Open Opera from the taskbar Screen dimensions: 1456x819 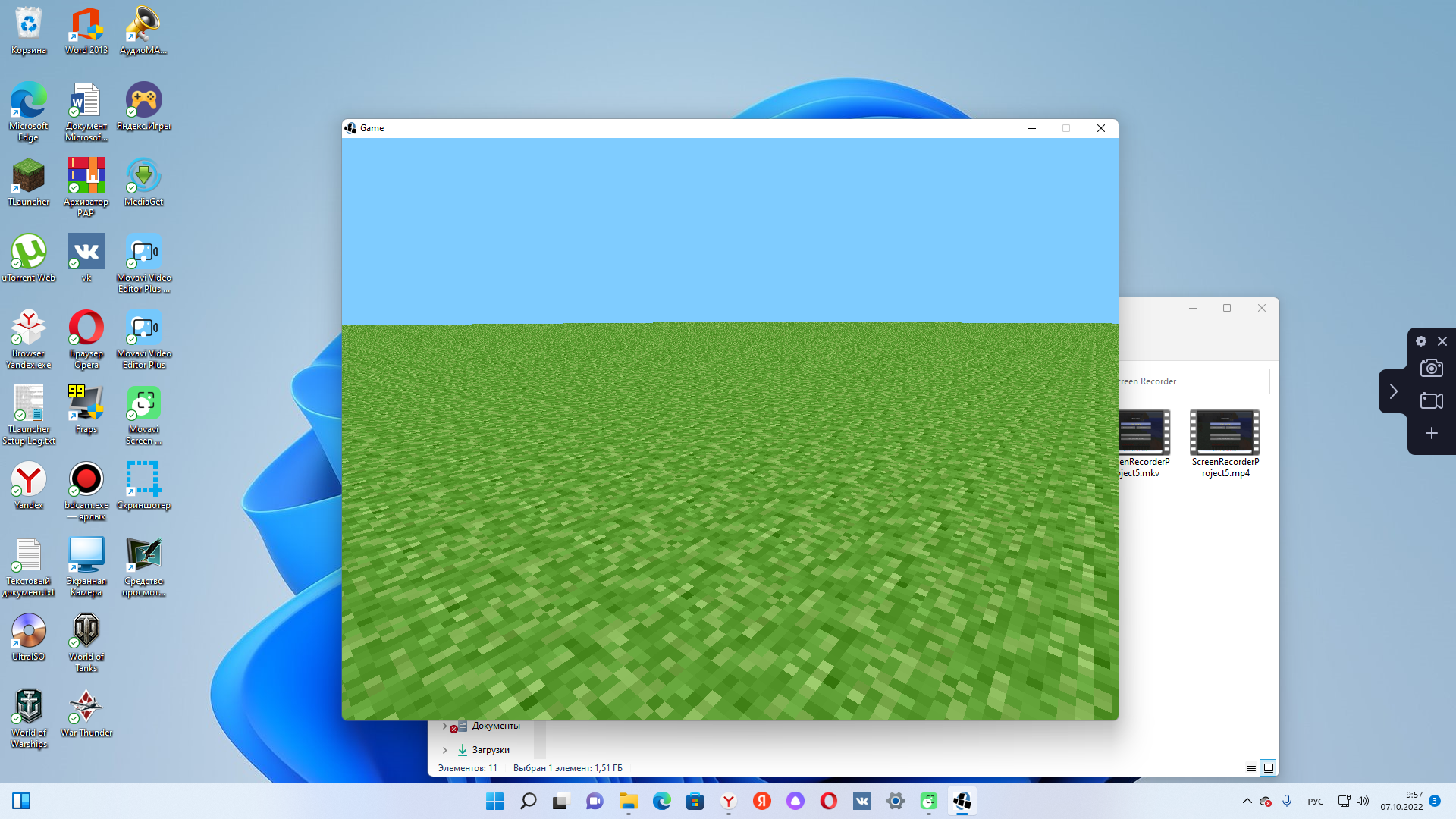[x=828, y=801]
